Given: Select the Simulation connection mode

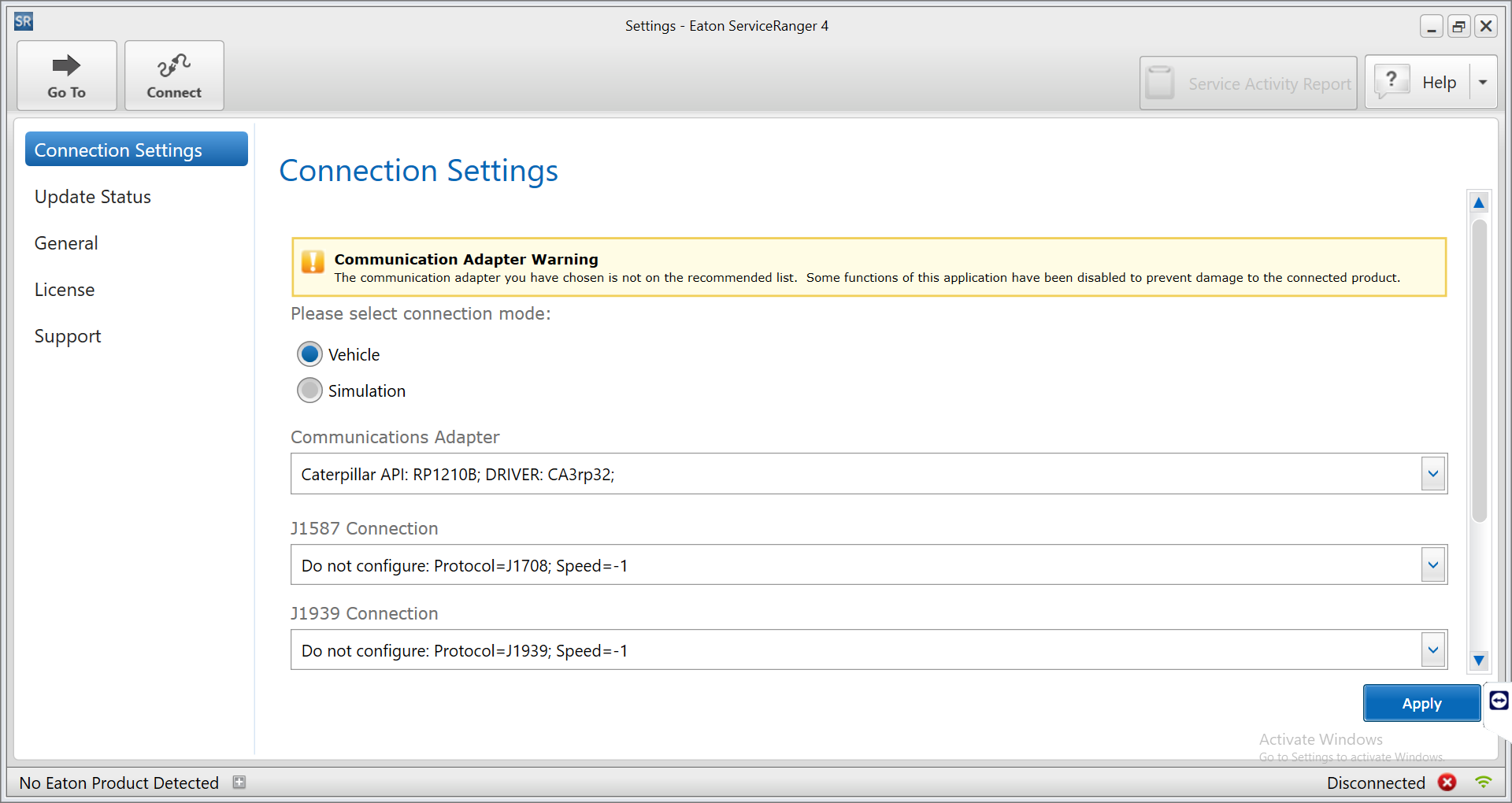Looking at the screenshot, I should [x=309, y=390].
